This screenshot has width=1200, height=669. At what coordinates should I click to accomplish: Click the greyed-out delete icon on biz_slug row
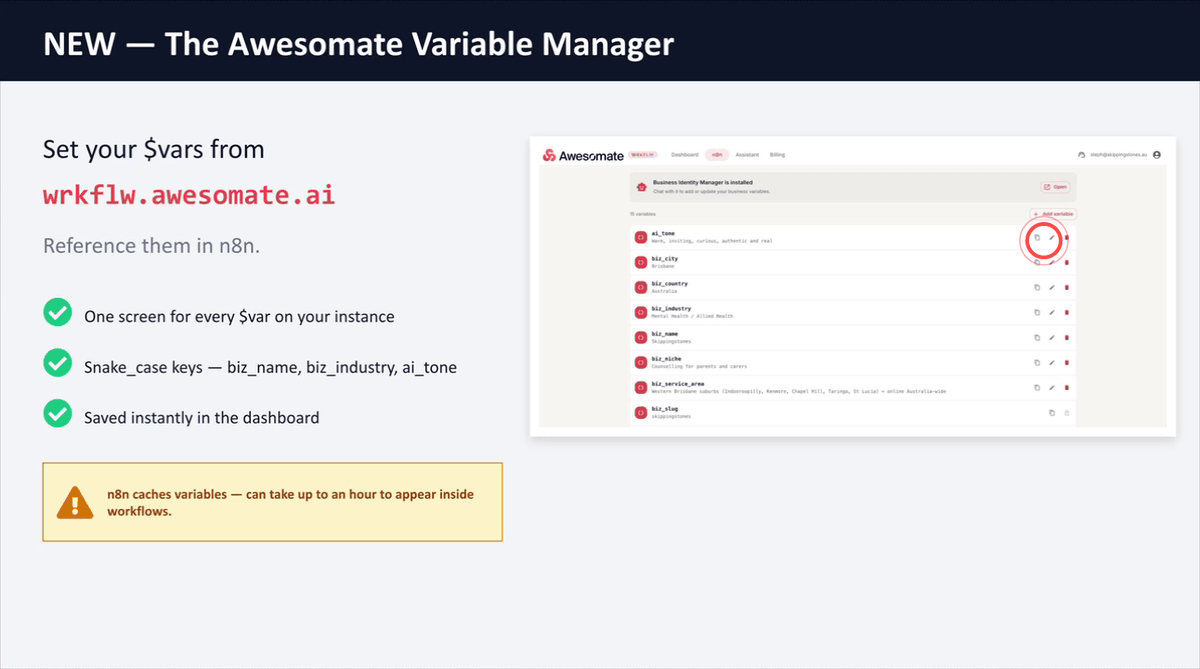(x=1066, y=413)
